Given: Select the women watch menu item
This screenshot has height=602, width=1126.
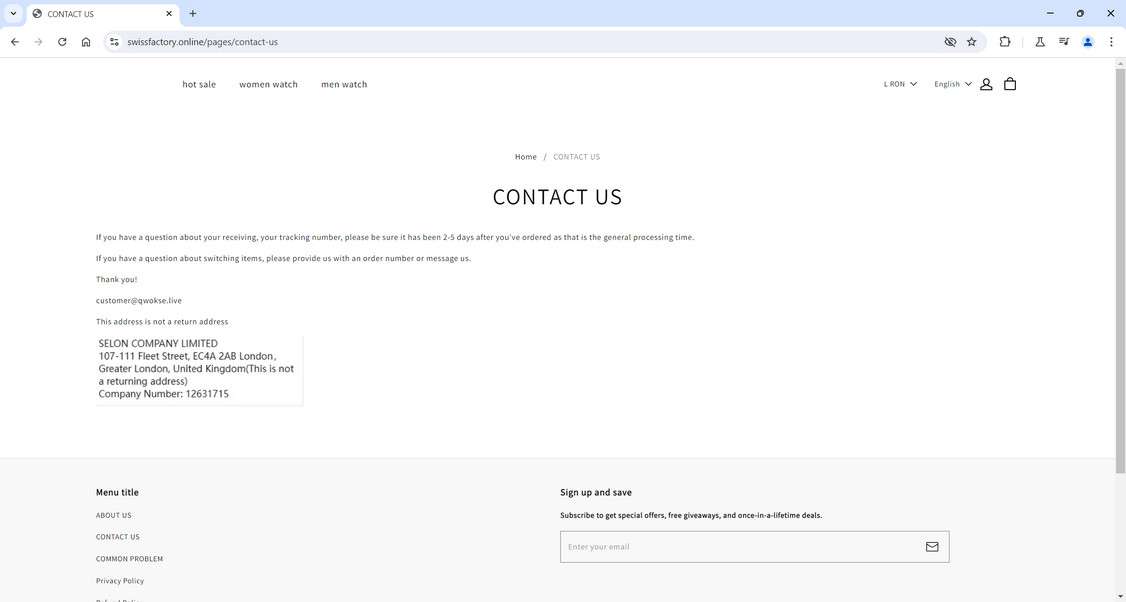Looking at the screenshot, I should [x=268, y=85].
